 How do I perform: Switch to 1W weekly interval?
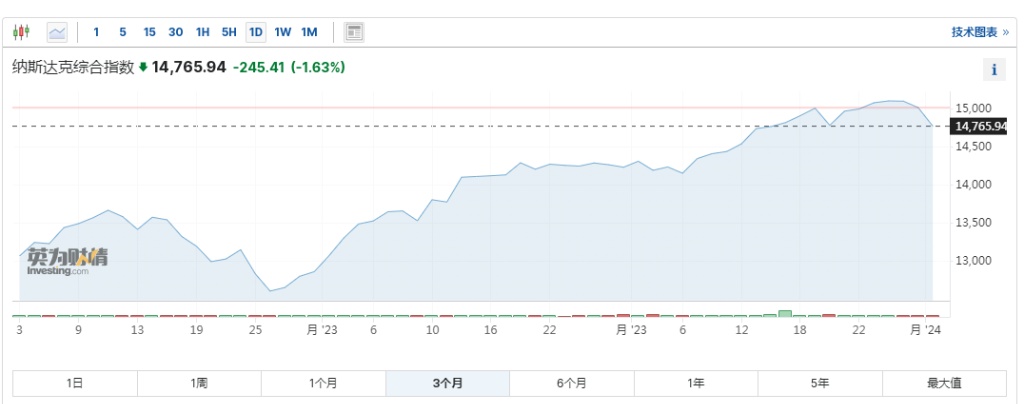click(283, 32)
